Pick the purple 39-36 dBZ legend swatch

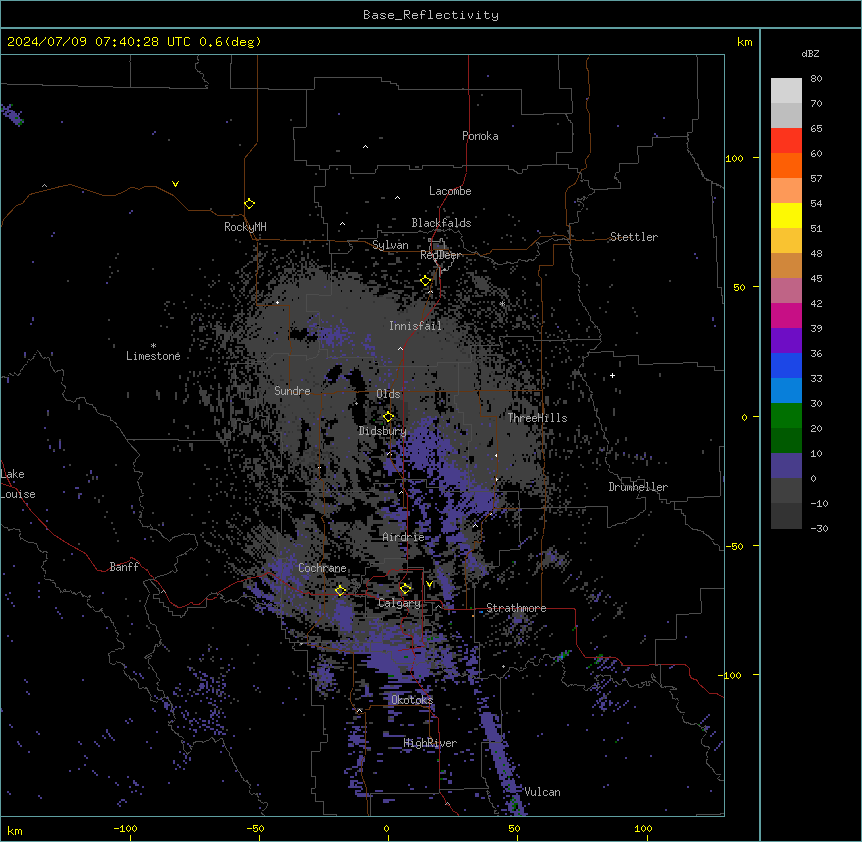(x=786, y=341)
